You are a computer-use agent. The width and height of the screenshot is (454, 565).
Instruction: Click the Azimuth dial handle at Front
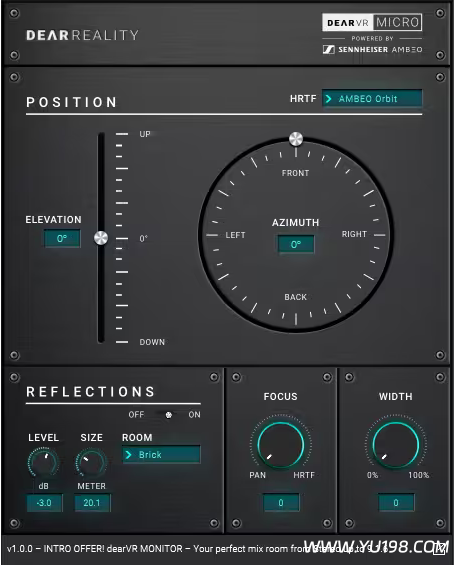click(x=296, y=139)
